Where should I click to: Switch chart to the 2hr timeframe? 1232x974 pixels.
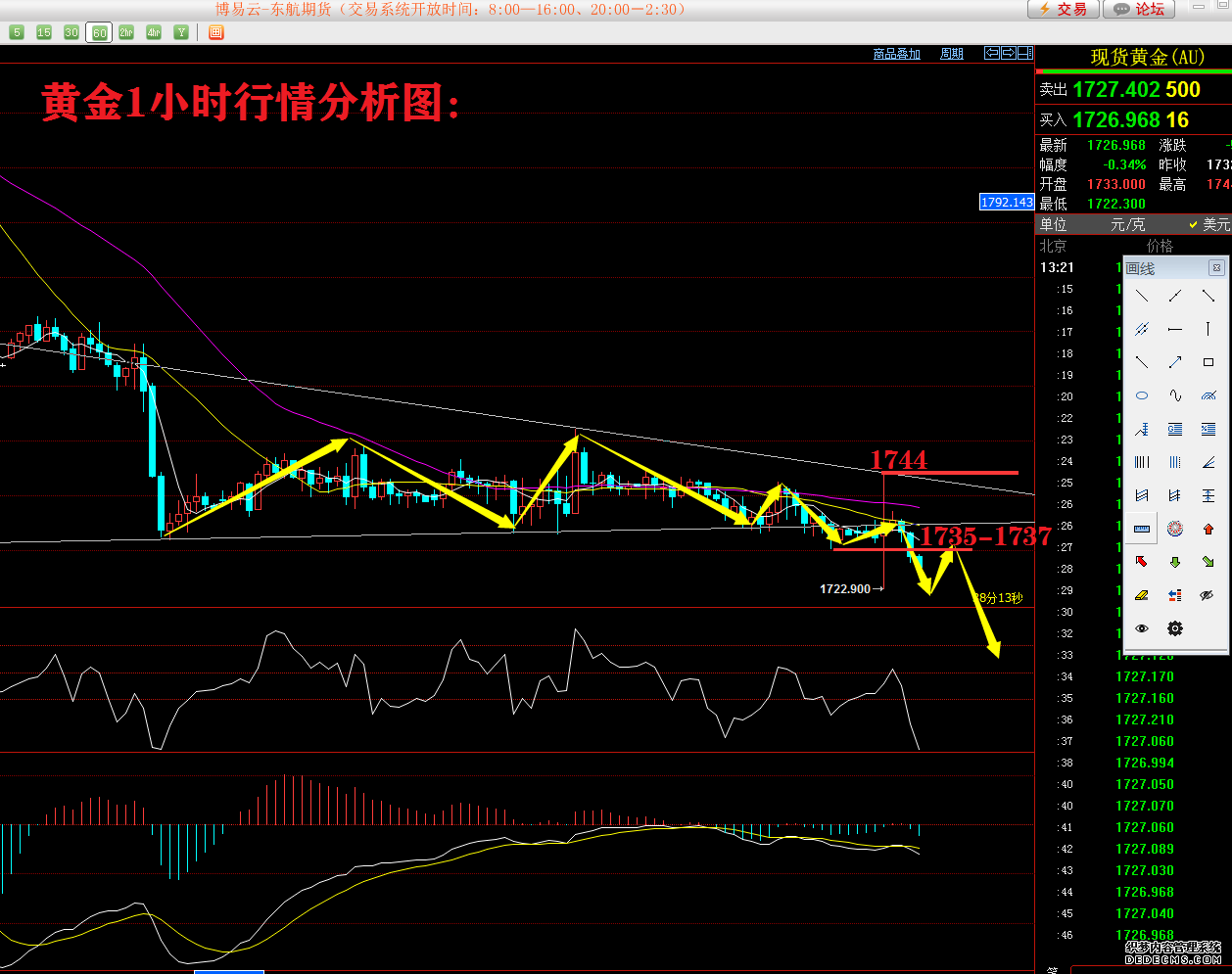point(126,32)
